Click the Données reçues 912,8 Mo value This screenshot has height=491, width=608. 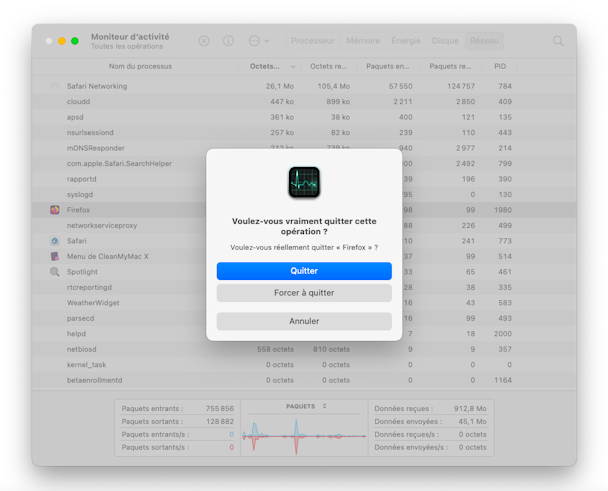pyautogui.click(x=470, y=408)
